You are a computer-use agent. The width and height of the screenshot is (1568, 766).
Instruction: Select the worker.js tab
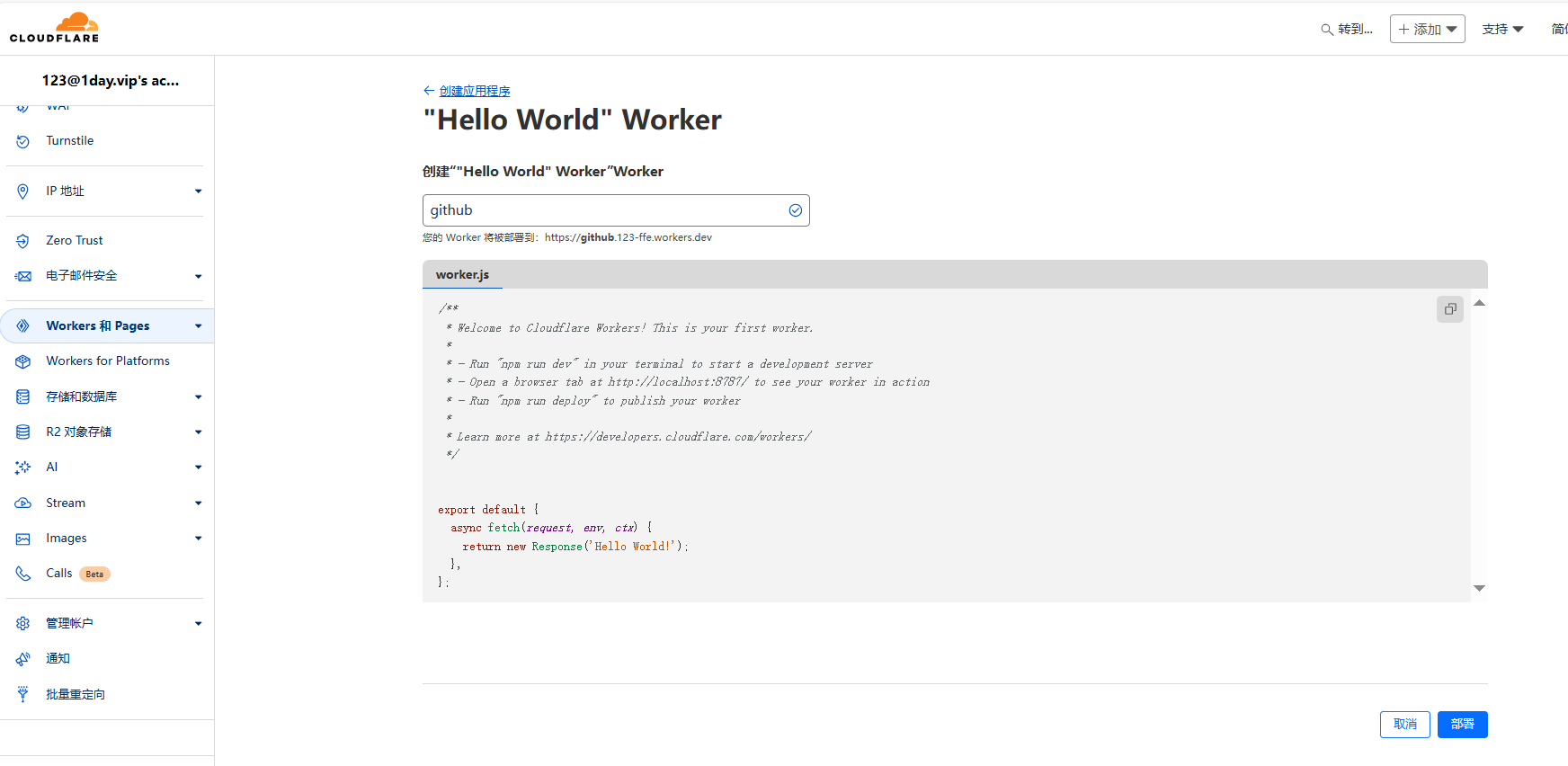point(462,274)
